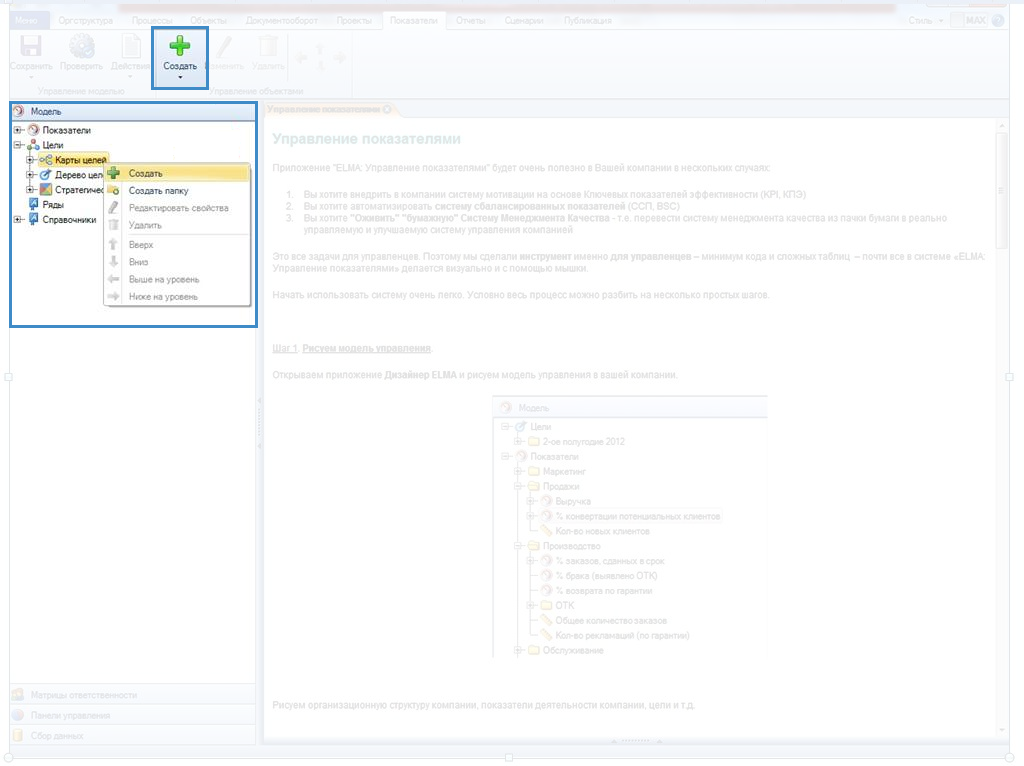Open the Отчеты ribbon tab
1024x766 pixels.
tap(471, 20)
